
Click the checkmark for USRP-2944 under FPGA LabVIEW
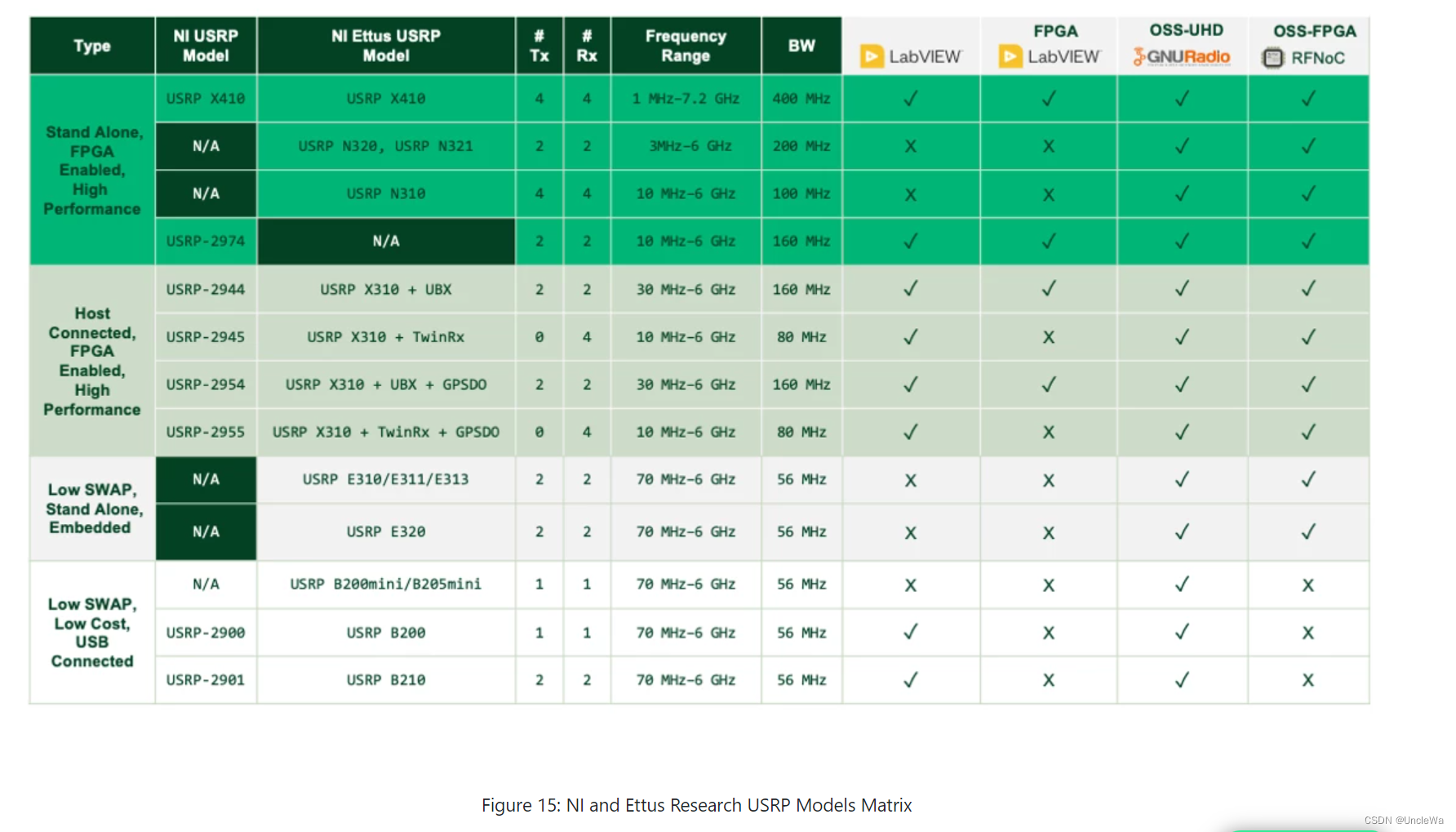pyautogui.click(x=1048, y=288)
